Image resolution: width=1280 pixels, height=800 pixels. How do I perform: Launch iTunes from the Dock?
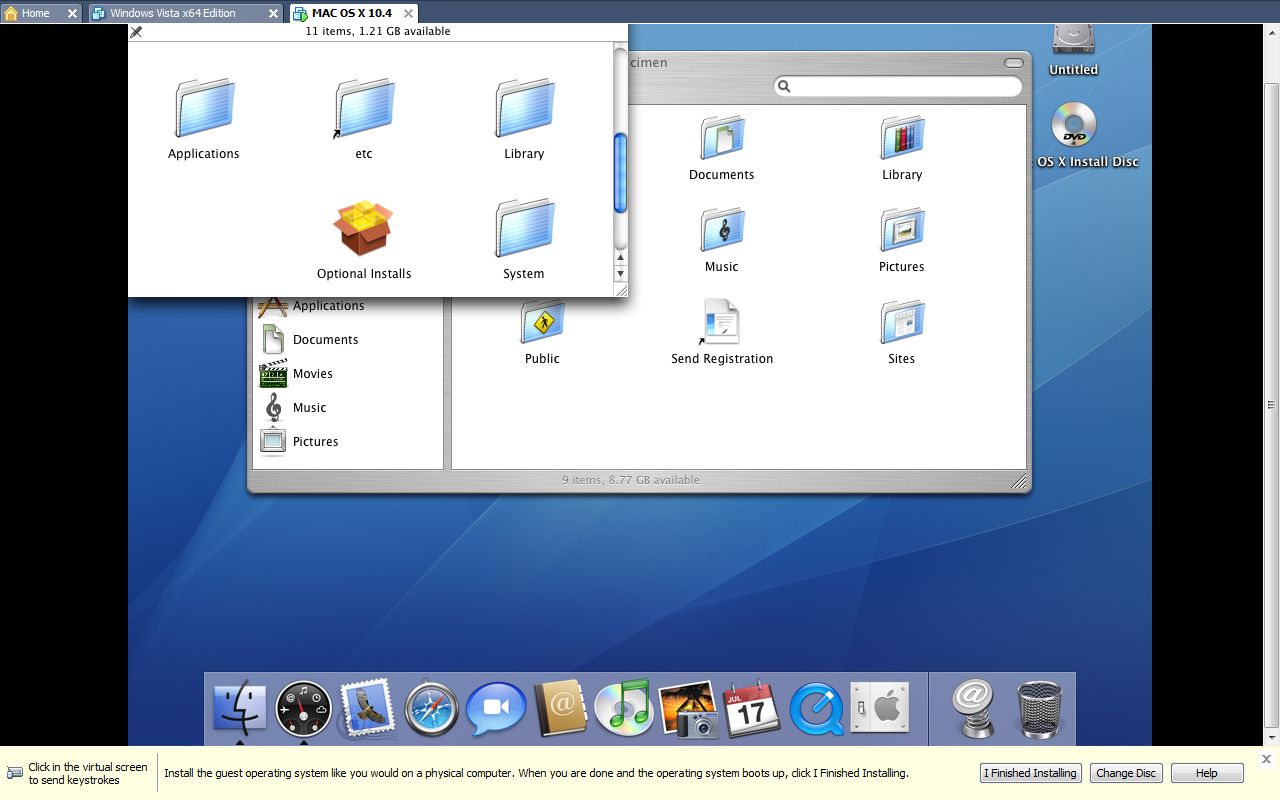624,709
